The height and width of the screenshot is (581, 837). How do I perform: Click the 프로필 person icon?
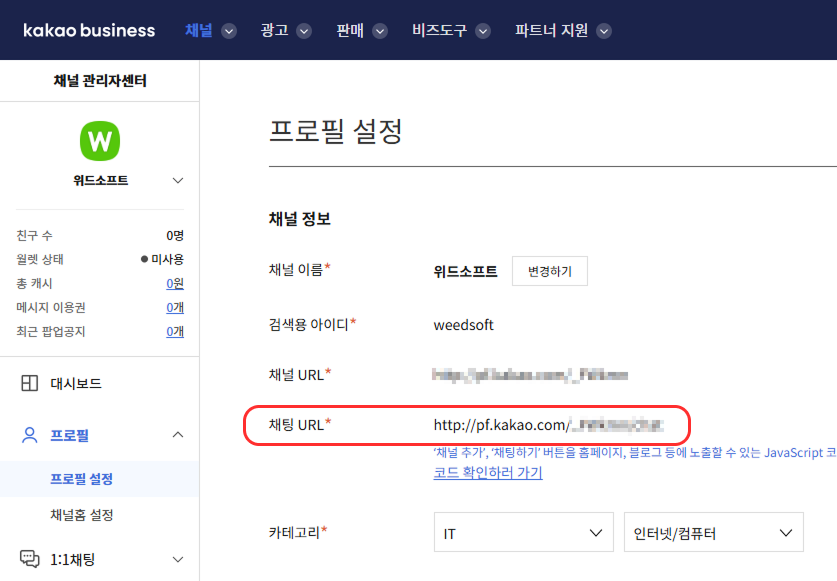[29, 435]
